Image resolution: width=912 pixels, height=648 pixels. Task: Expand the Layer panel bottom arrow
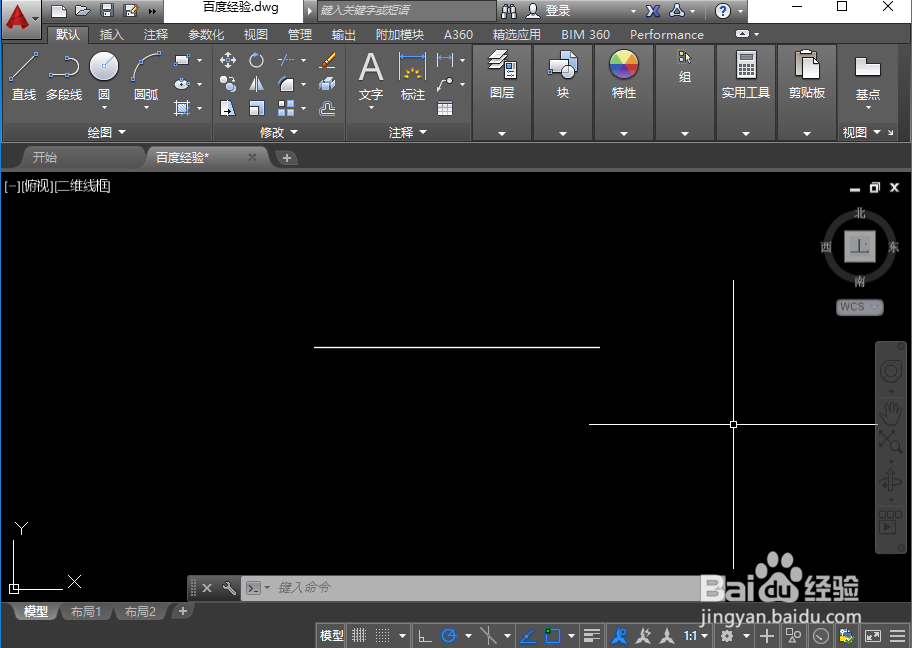point(502,133)
